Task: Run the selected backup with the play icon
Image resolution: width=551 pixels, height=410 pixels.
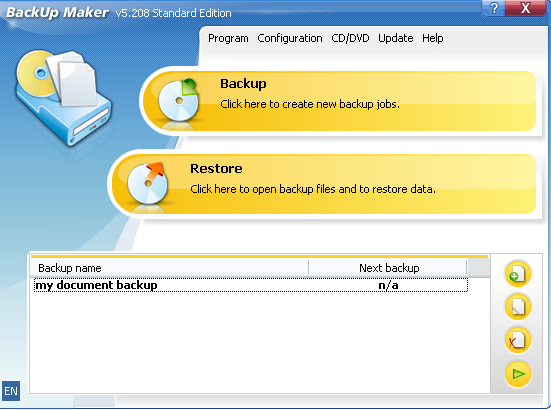Action: click(518, 374)
